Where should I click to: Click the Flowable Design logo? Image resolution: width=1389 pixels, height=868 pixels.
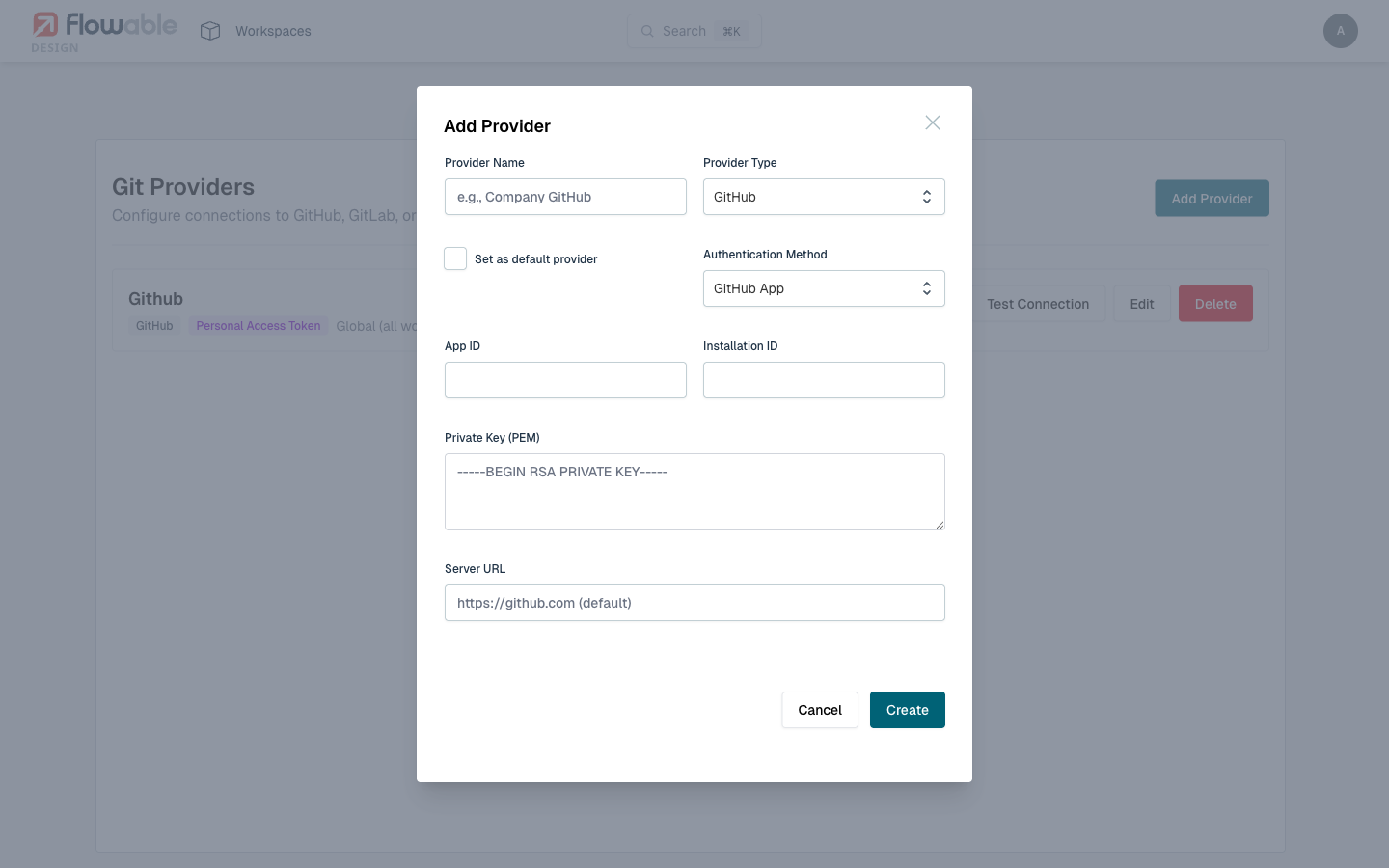tap(104, 31)
